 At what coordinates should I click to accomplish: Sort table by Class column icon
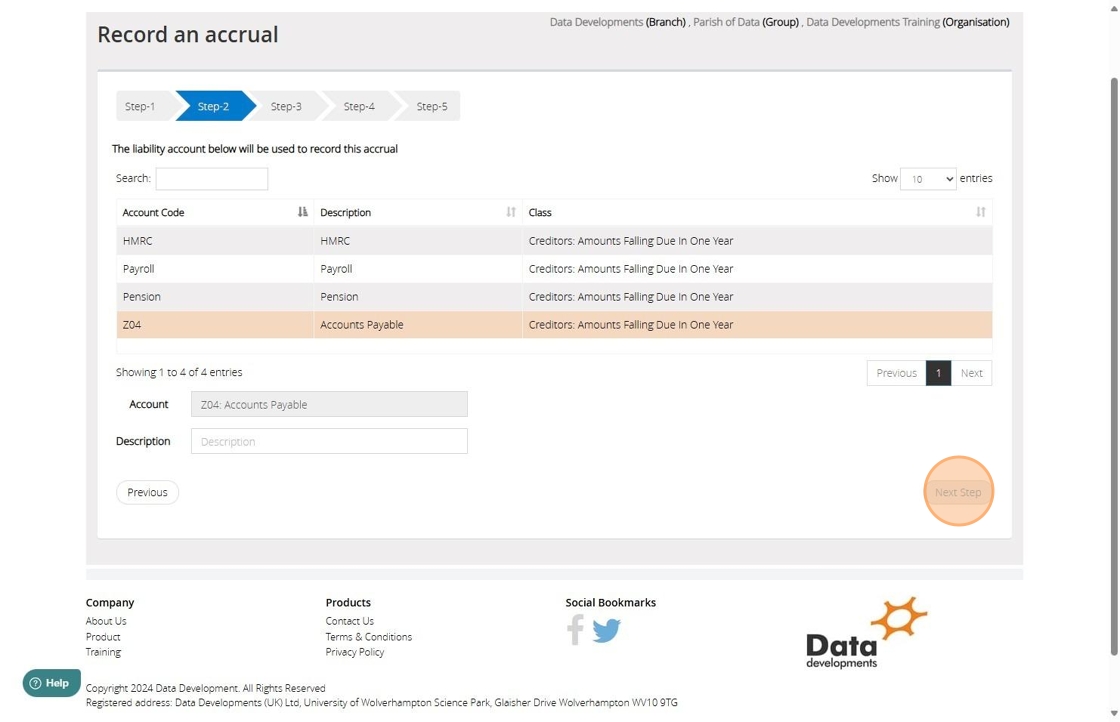pos(981,212)
